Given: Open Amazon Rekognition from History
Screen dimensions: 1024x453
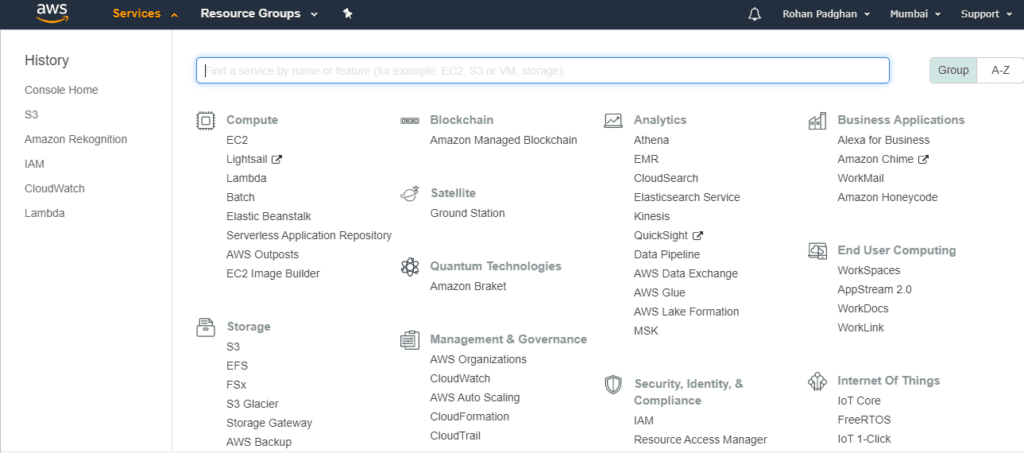Looking at the screenshot, I should [76, 140].
